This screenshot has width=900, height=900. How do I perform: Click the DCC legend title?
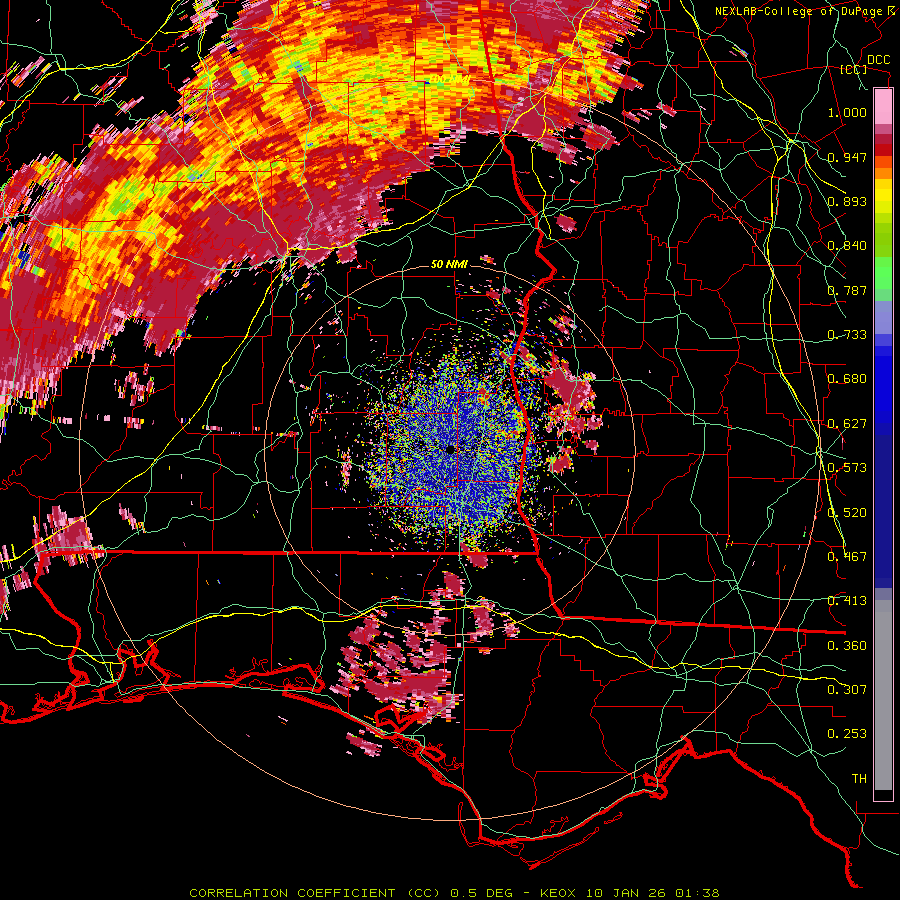(x=878, y=60)
